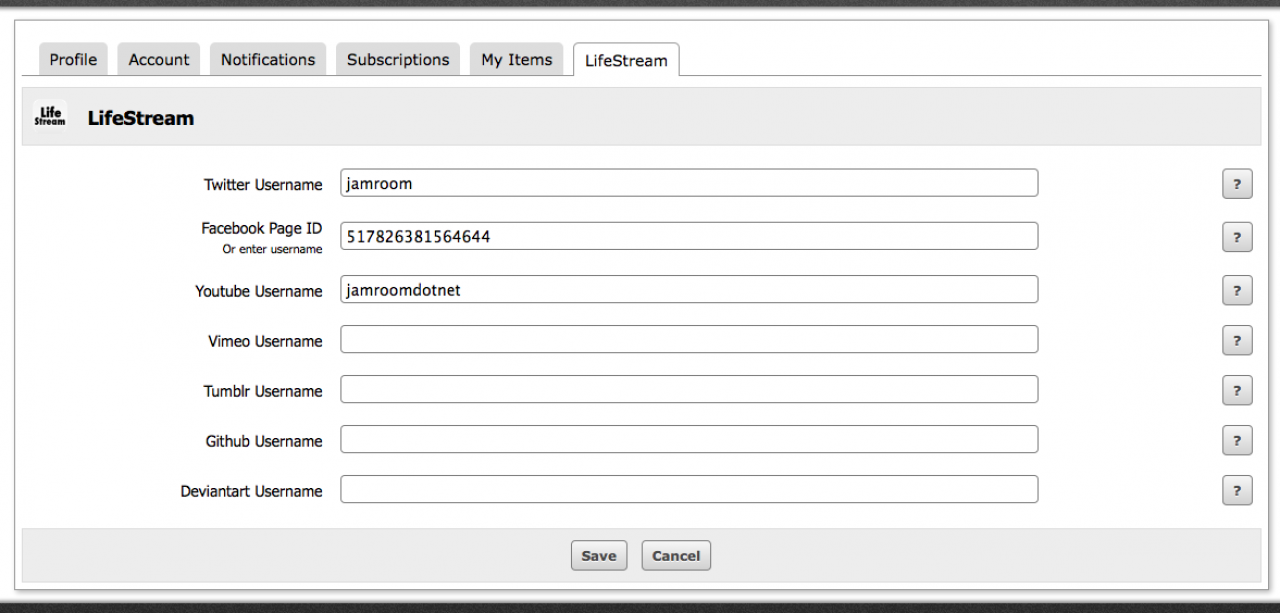
Task: Click the Tumblr Username help button
Action: pyautogui.click(x=1237, y=390)
